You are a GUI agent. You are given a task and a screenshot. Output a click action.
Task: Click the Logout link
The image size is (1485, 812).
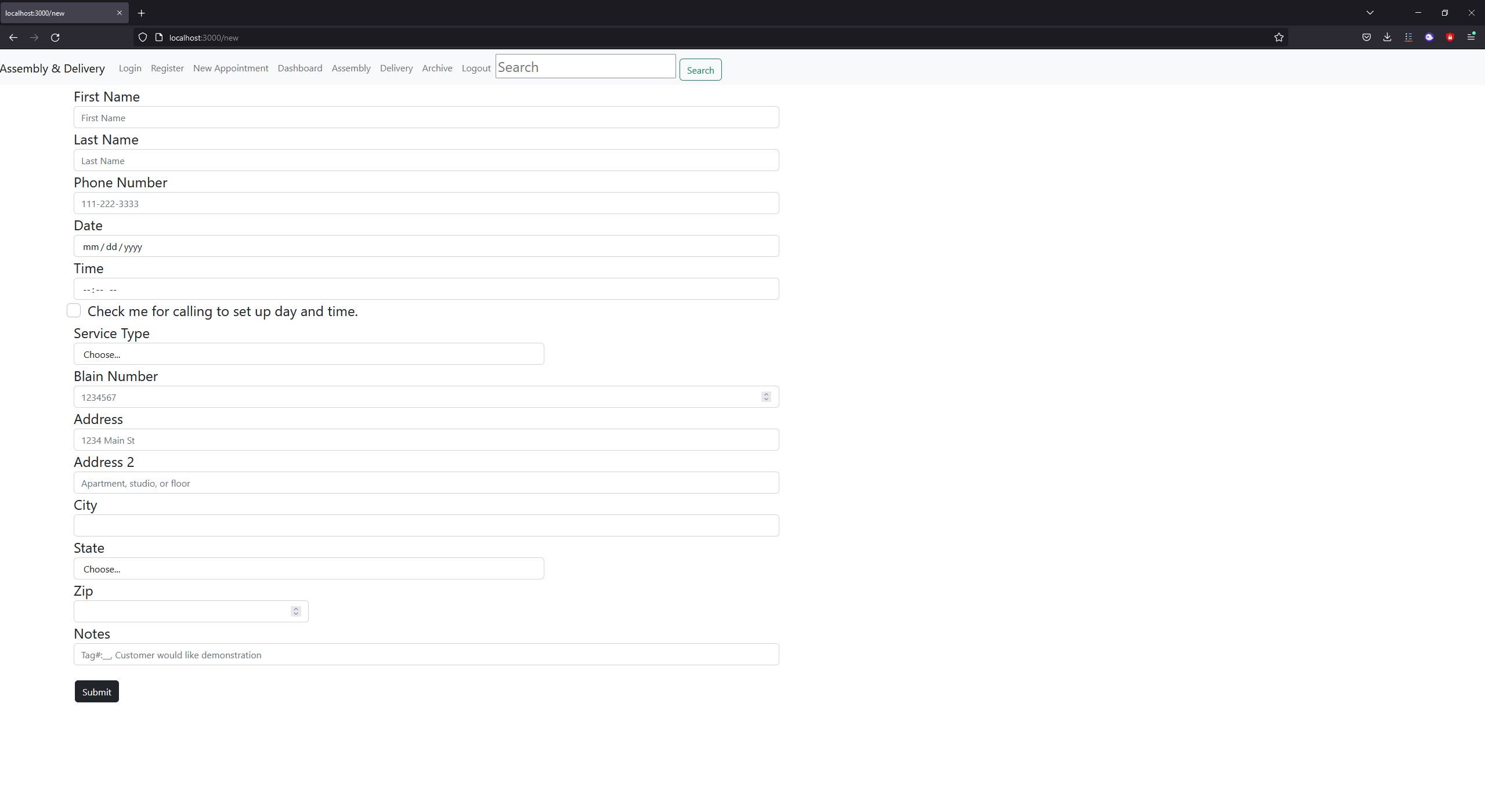point(476,68)
